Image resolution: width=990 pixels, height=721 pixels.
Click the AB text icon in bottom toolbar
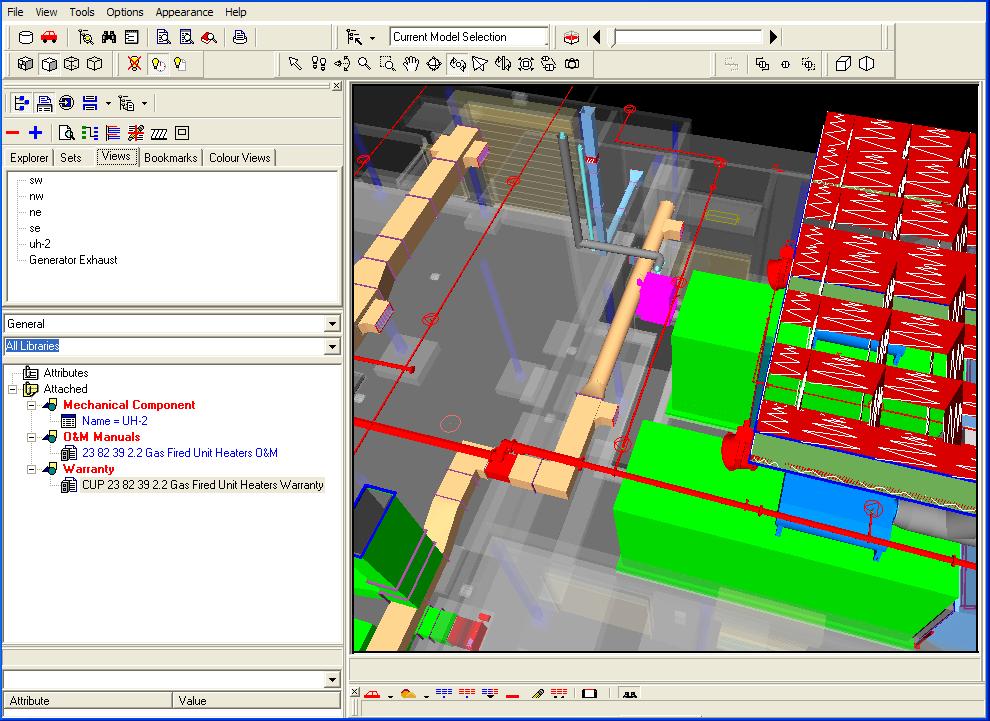pos(629,694)
